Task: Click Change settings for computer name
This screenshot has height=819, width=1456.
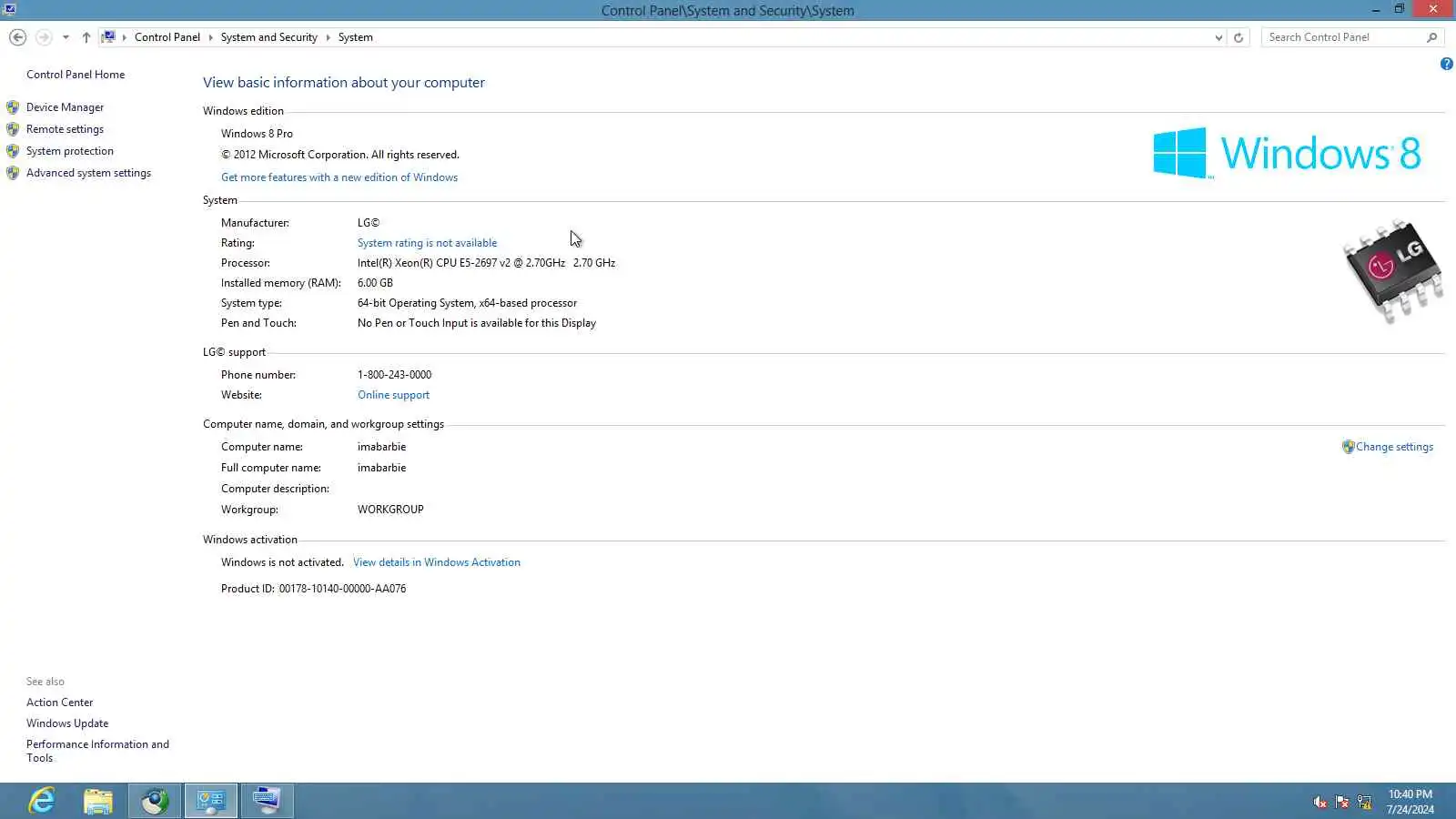Action: [1394, 447]
